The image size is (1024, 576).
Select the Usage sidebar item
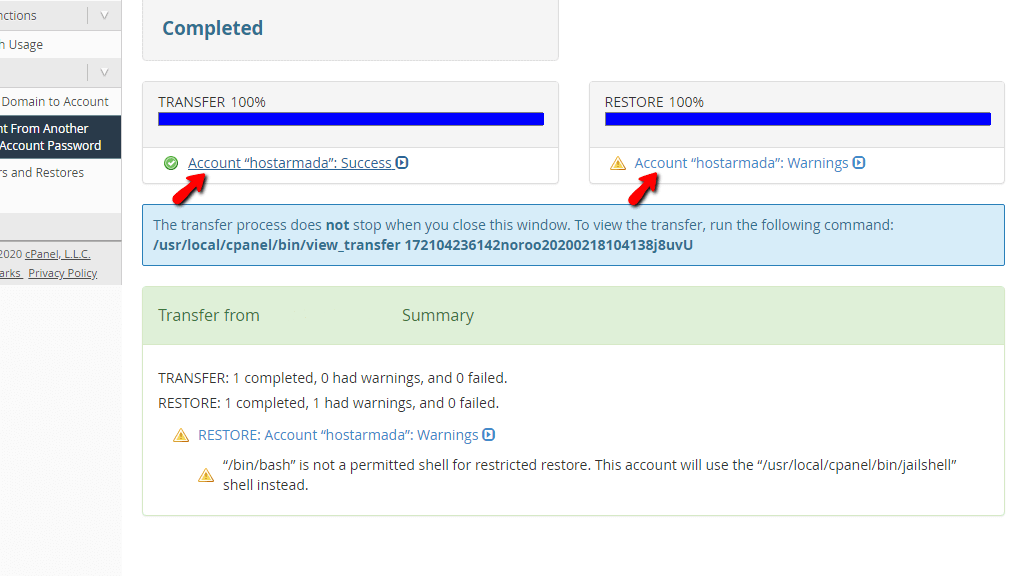[60, 44]
